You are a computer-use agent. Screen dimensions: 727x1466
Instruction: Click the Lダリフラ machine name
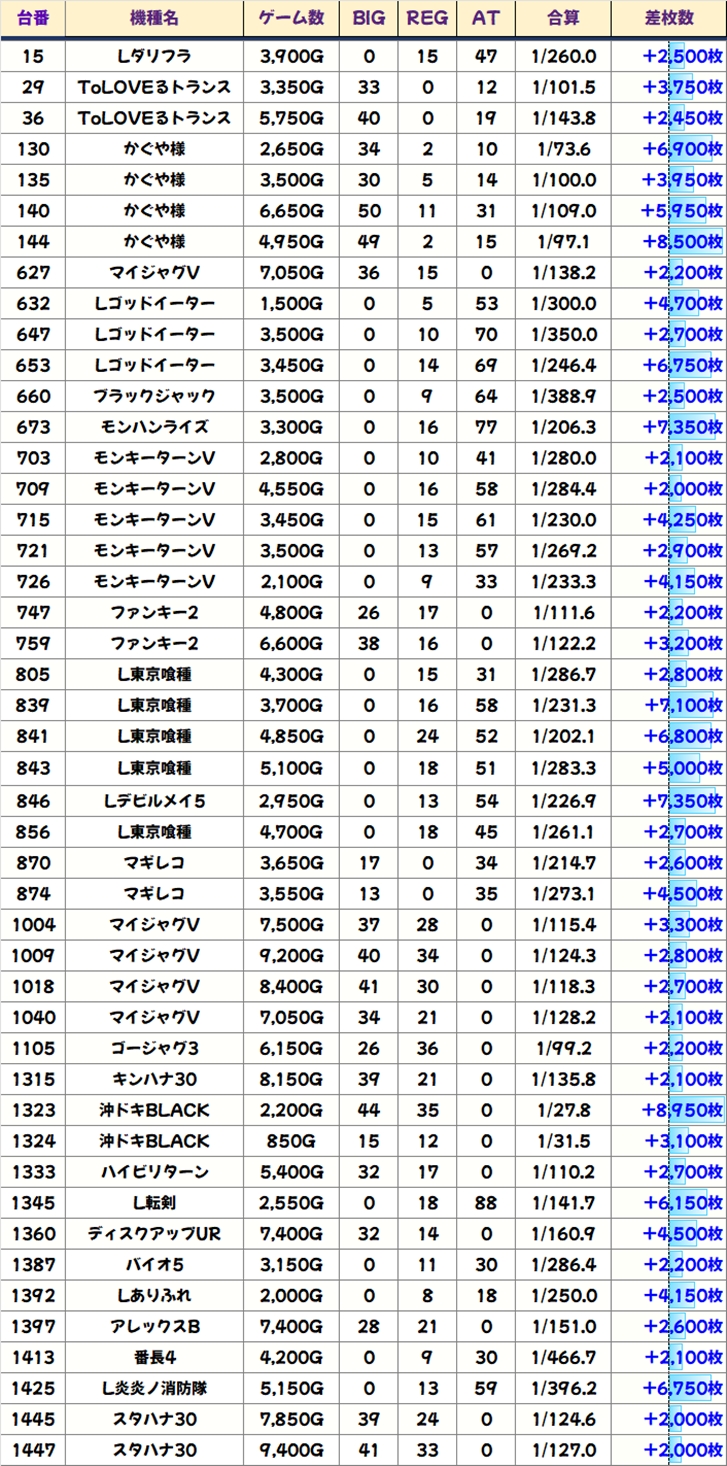(x=154, y=56)
